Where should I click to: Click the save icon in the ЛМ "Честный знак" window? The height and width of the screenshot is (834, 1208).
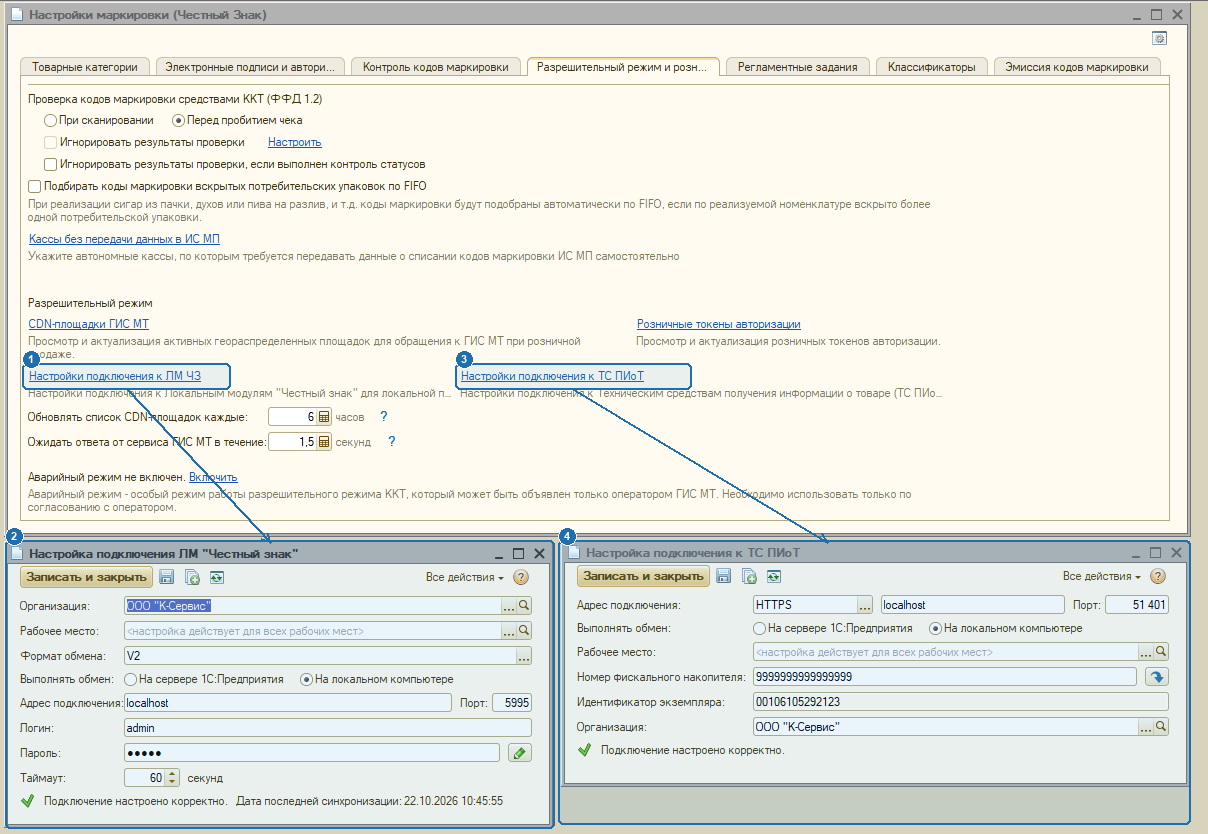click(x=167, y=577)
